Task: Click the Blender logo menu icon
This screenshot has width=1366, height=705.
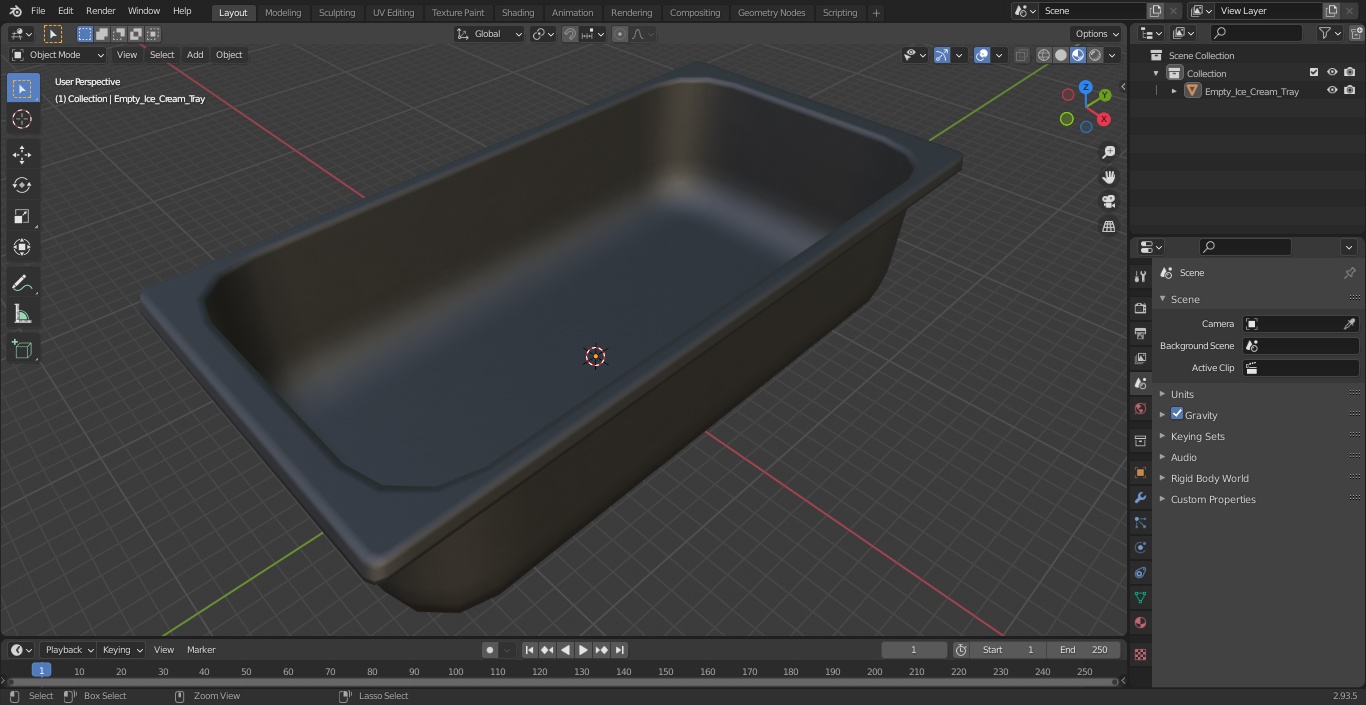Action: pos(16,11)
